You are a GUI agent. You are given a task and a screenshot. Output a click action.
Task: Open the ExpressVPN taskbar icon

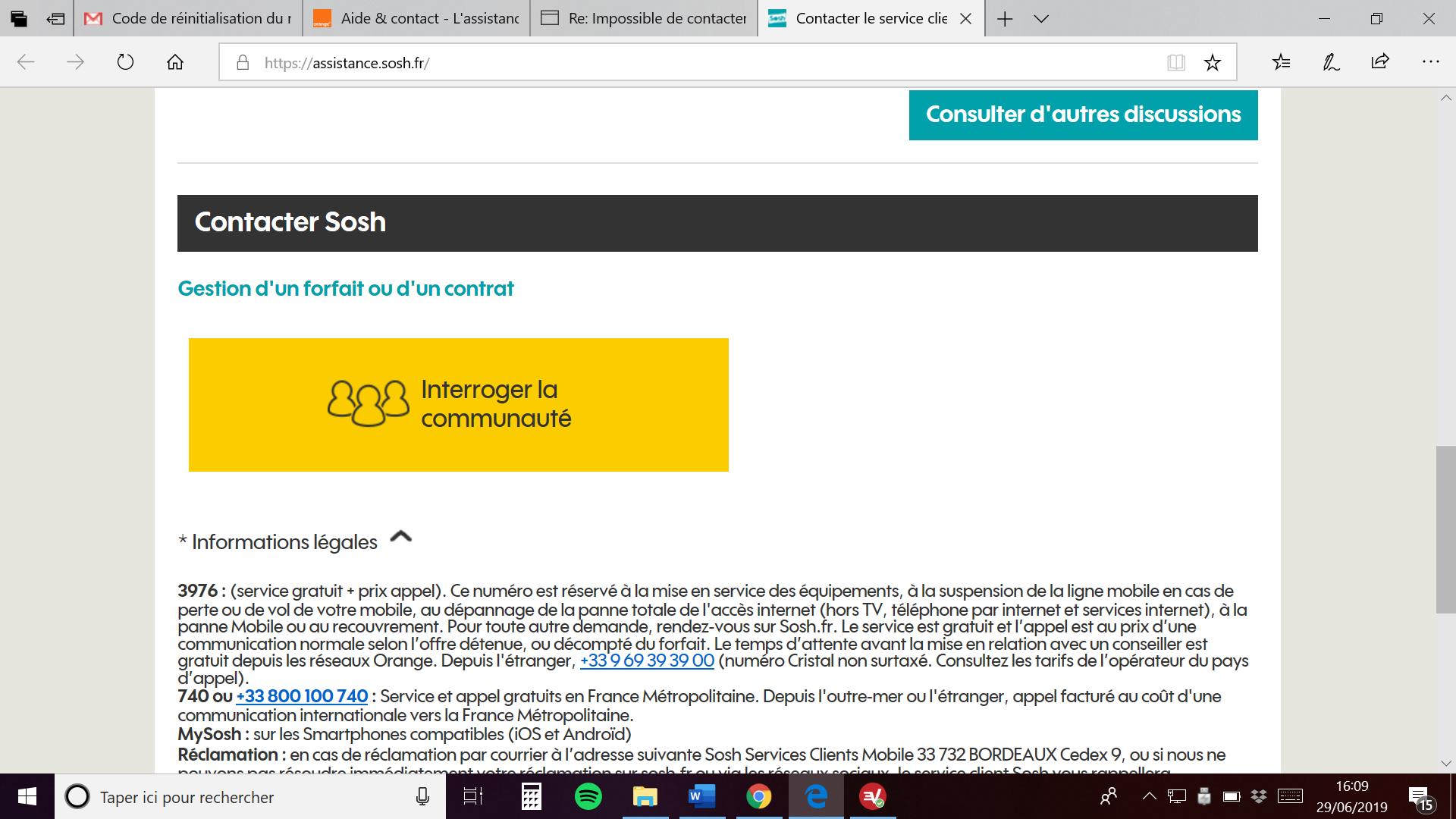click(x=873, y=796)
